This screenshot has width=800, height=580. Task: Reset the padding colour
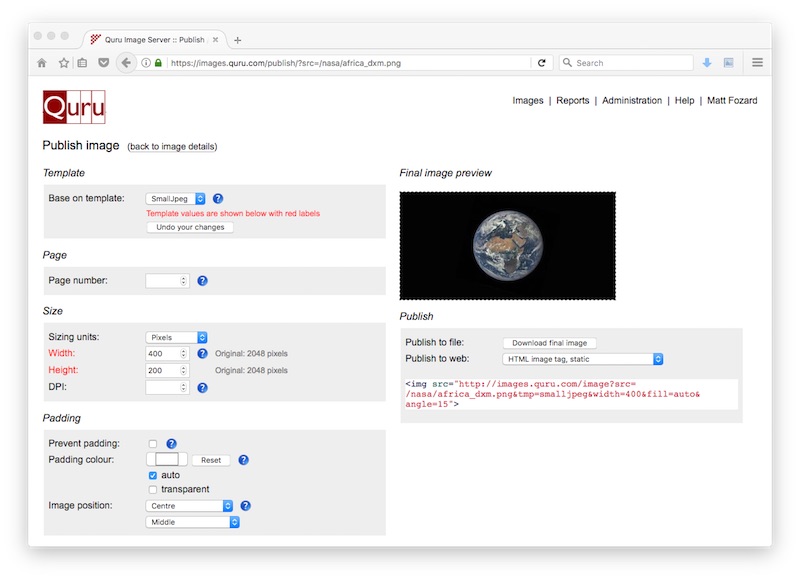[211, 460]
